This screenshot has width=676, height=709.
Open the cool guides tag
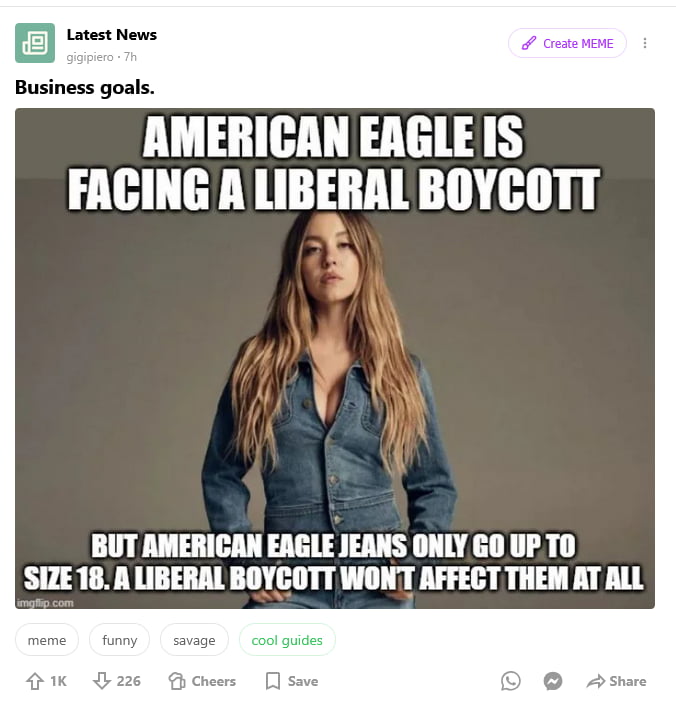pos(287,640)
